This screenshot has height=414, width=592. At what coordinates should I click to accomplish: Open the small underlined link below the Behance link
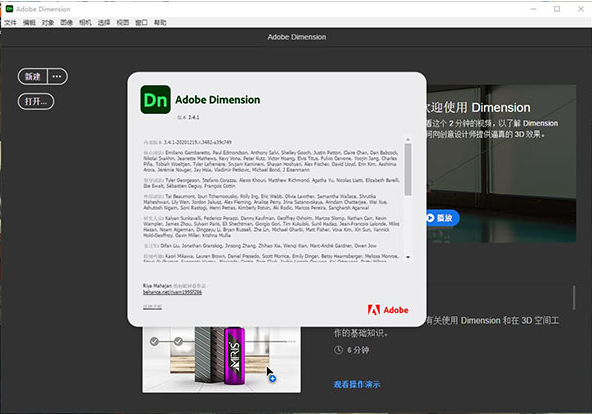[153, 307]
